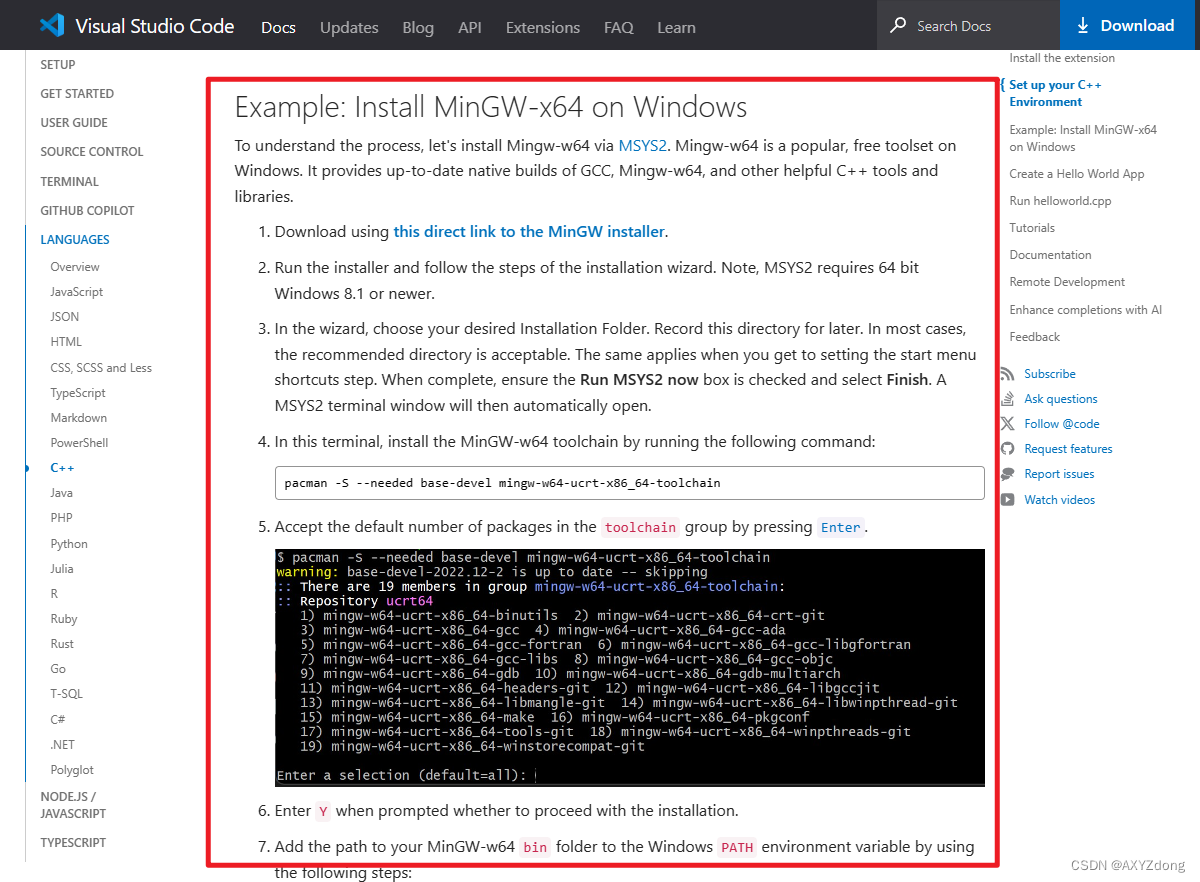Click the direct link to MinGW installer
The image size is (1200, 882).
pyautogui.click(x=529, y=232)
